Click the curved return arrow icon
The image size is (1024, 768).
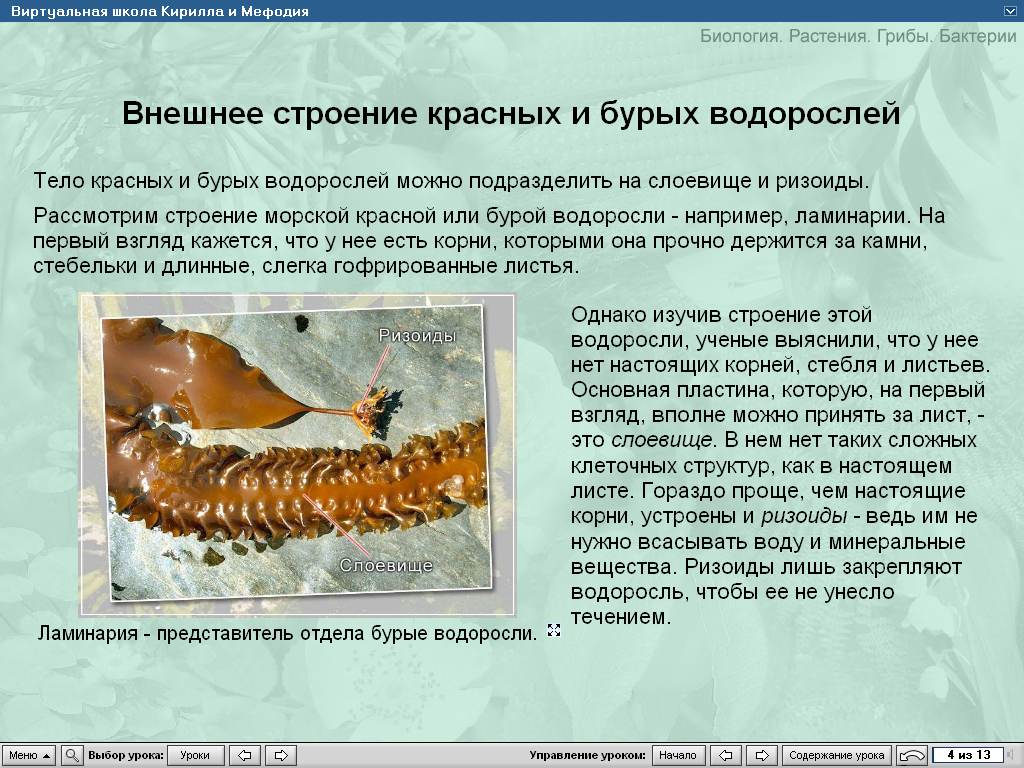tap(912, 756)
